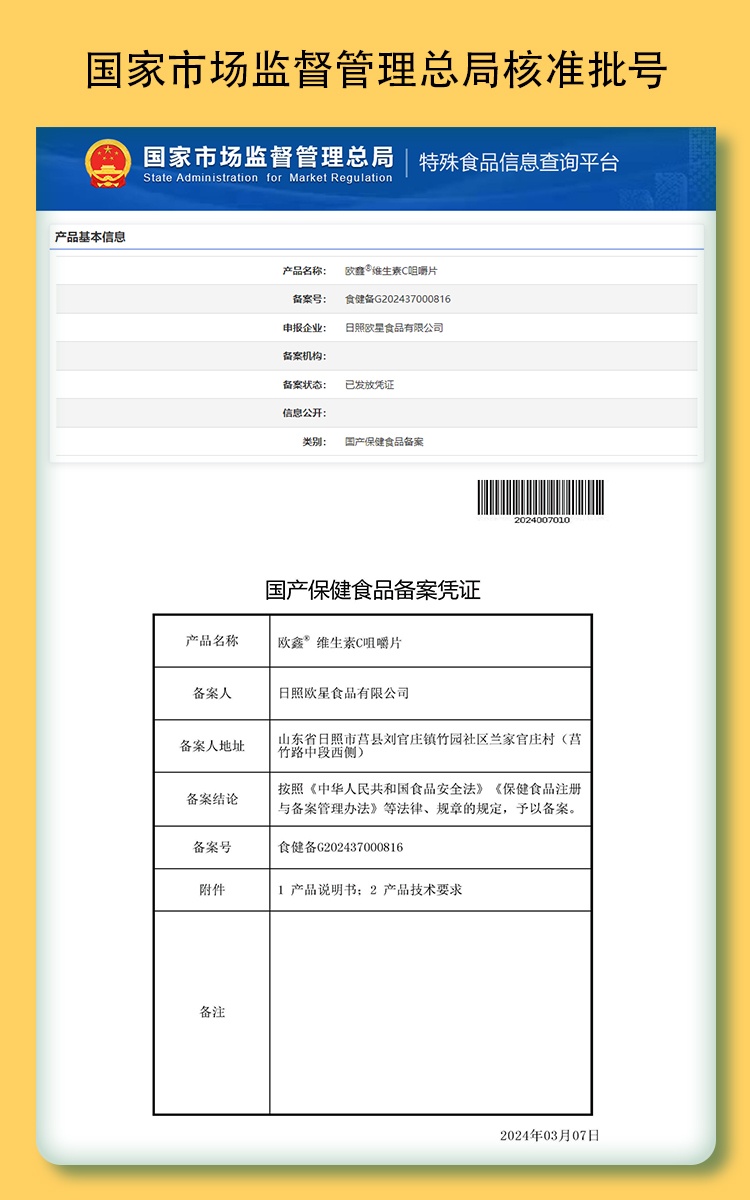Click '1 产品说明书; 2 产品技术要求' attachments text

pyautogui.click(x=369, y=890)
